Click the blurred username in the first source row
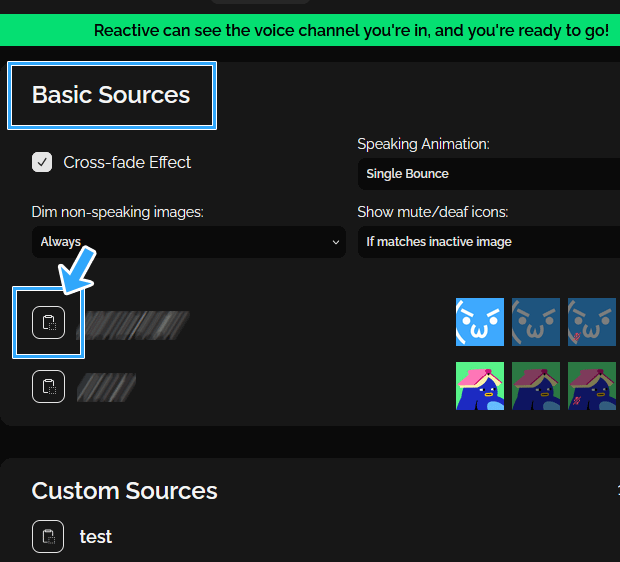 coord(133,323)
